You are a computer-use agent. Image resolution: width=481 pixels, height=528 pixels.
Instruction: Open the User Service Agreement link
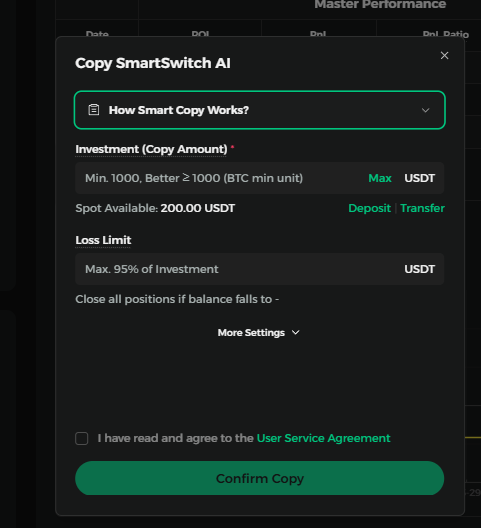(323, 438)
